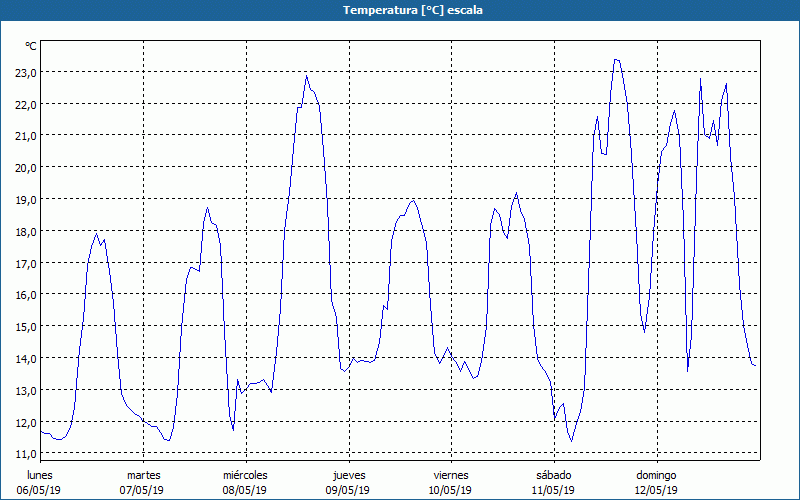Click the 22,0 axis value
This screenshot has width=800, height=500.
(x=26, y=105)
